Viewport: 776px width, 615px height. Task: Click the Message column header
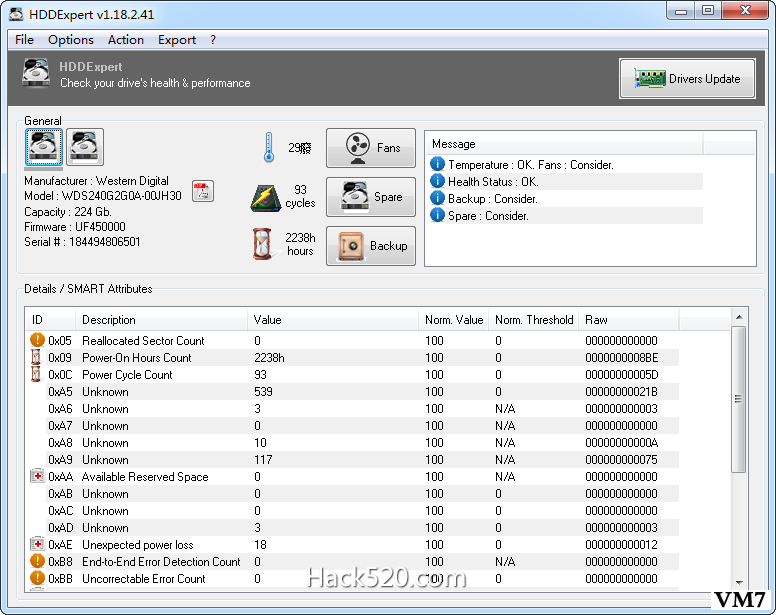(x=564, y=143)
